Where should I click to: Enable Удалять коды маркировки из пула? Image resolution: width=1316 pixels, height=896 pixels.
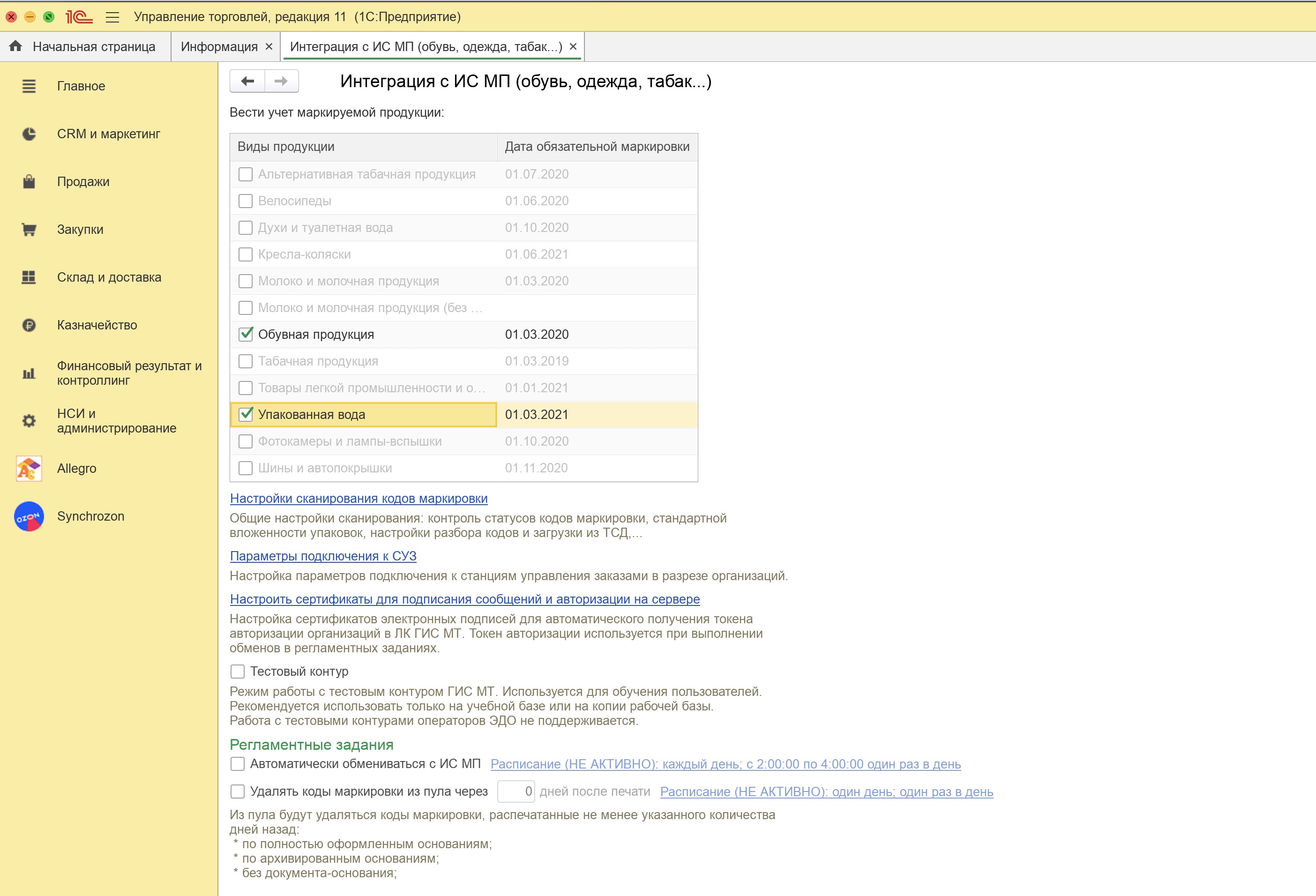pyautogui.click(x=237, y=791)
